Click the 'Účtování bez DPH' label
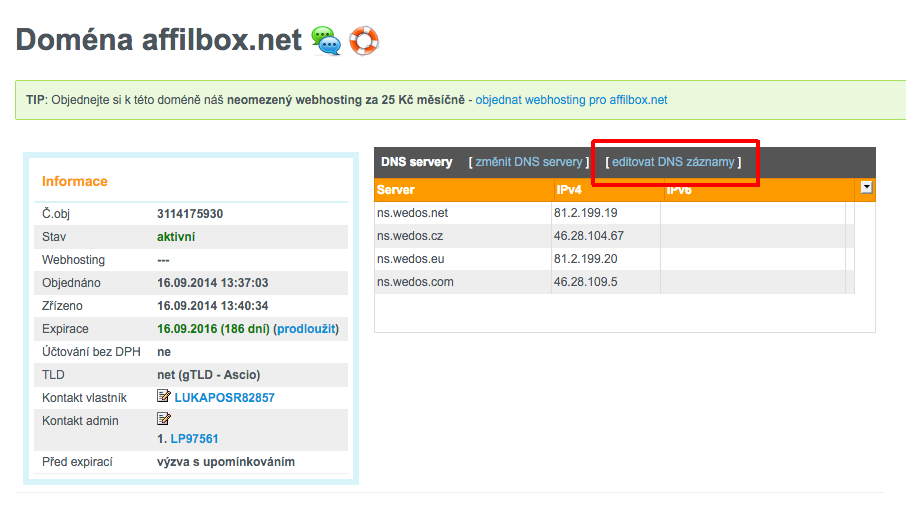The image size is (906, 526). click(x=91, y=351)
